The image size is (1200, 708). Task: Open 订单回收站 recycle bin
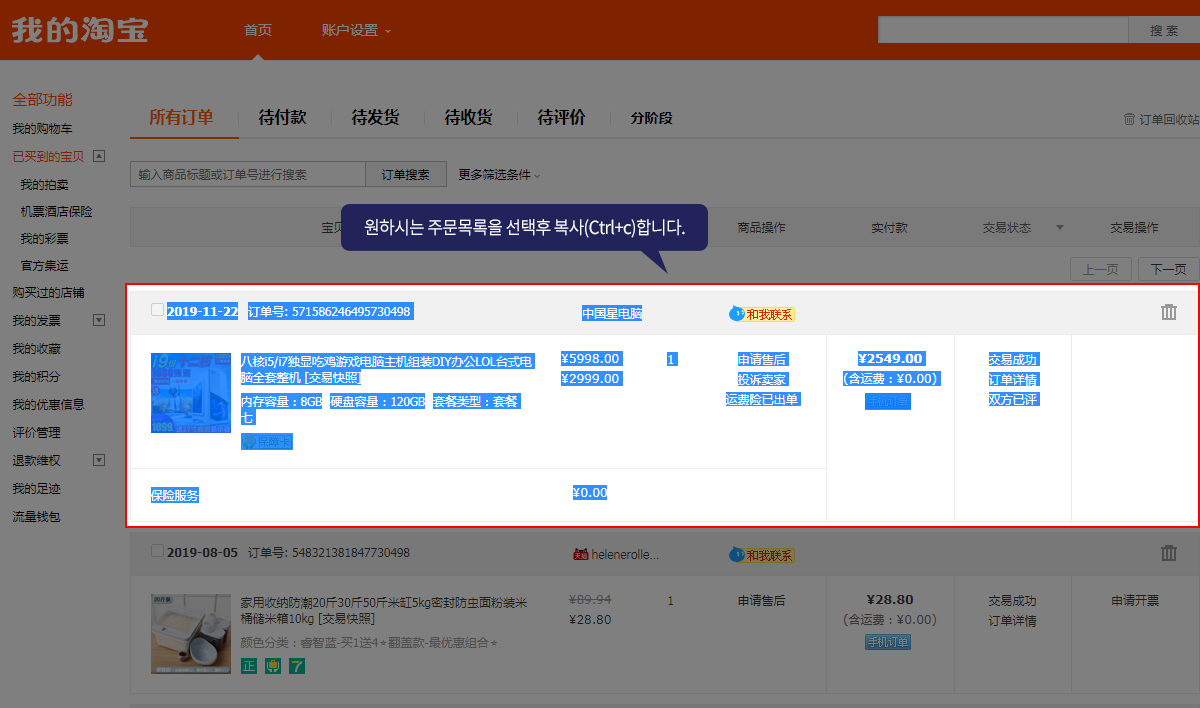click(1162, 119)
